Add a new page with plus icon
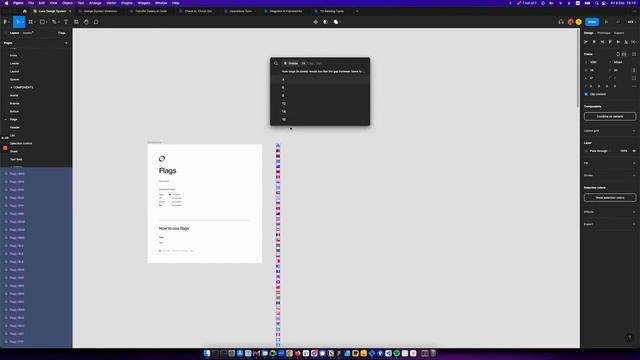This screenshot has height=360, width=640. [66, 43]
